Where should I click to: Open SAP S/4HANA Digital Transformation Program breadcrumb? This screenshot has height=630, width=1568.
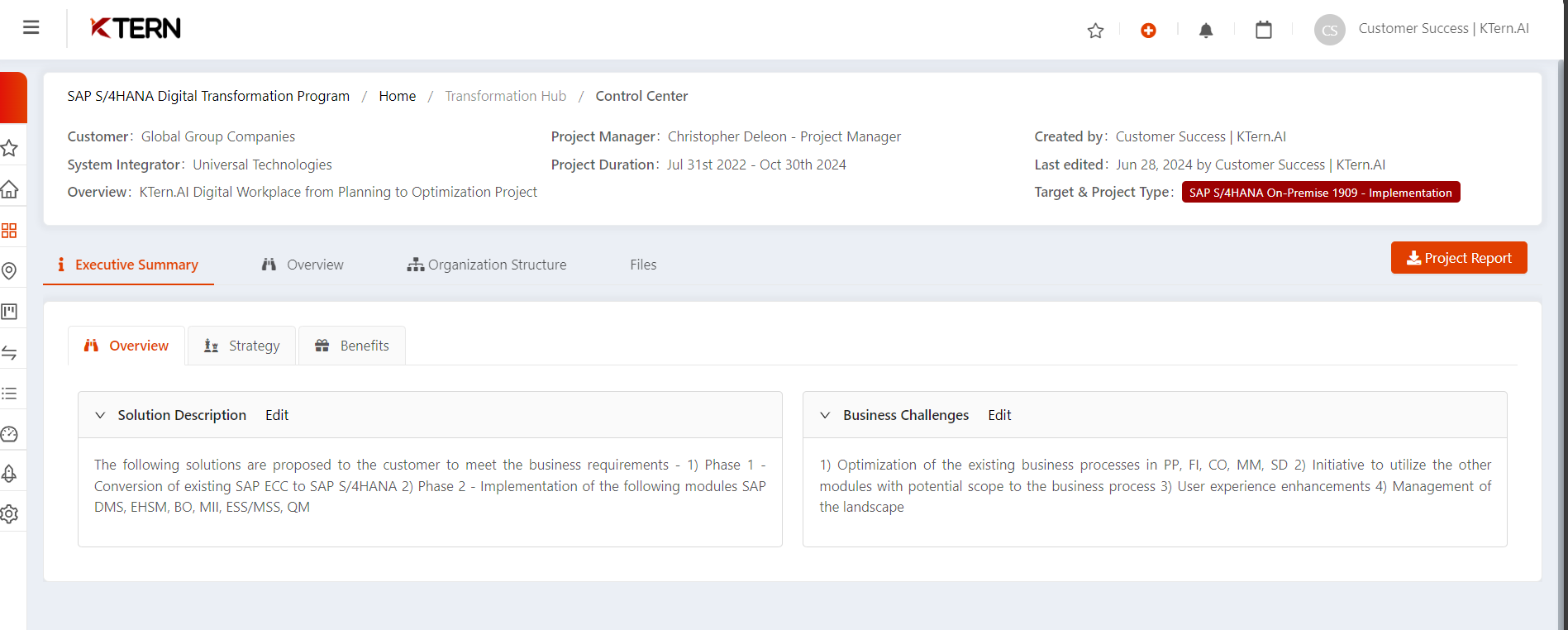208,96
